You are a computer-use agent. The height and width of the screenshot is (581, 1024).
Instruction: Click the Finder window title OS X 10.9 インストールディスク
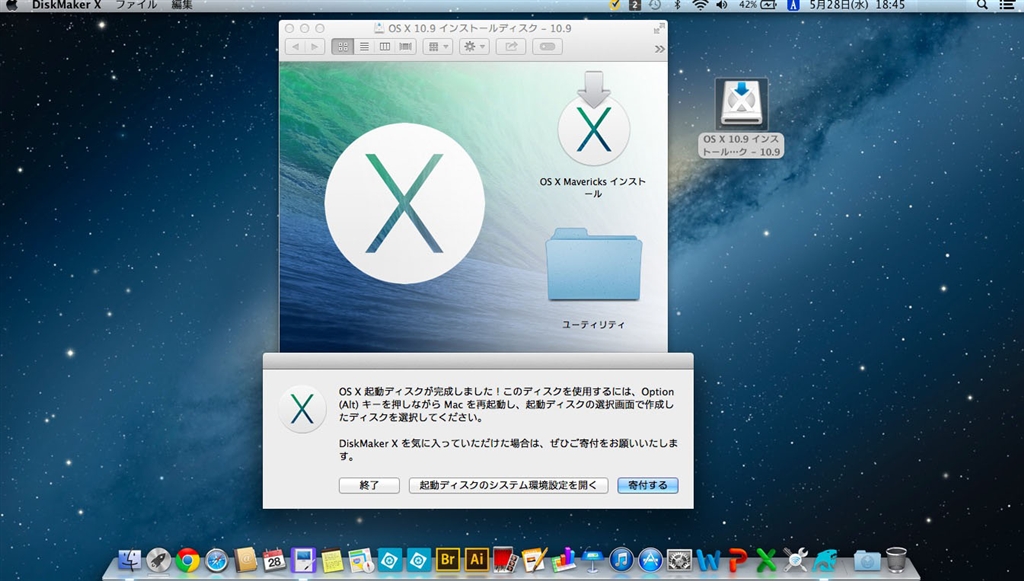[478, 29]
